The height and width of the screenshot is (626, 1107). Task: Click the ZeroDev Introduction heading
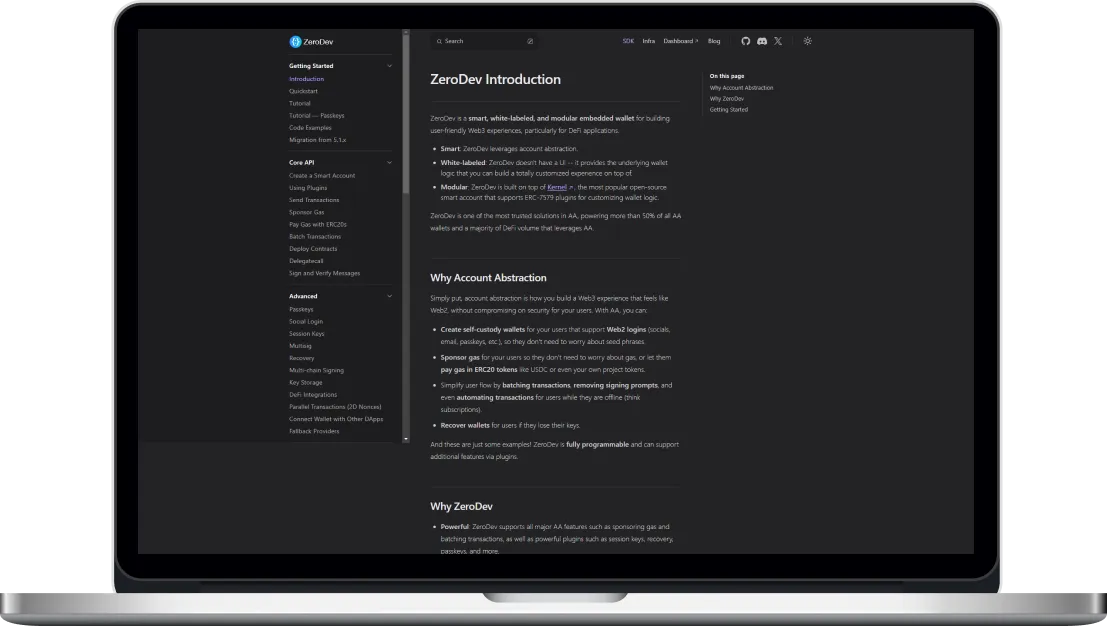(x=496, y=80)
